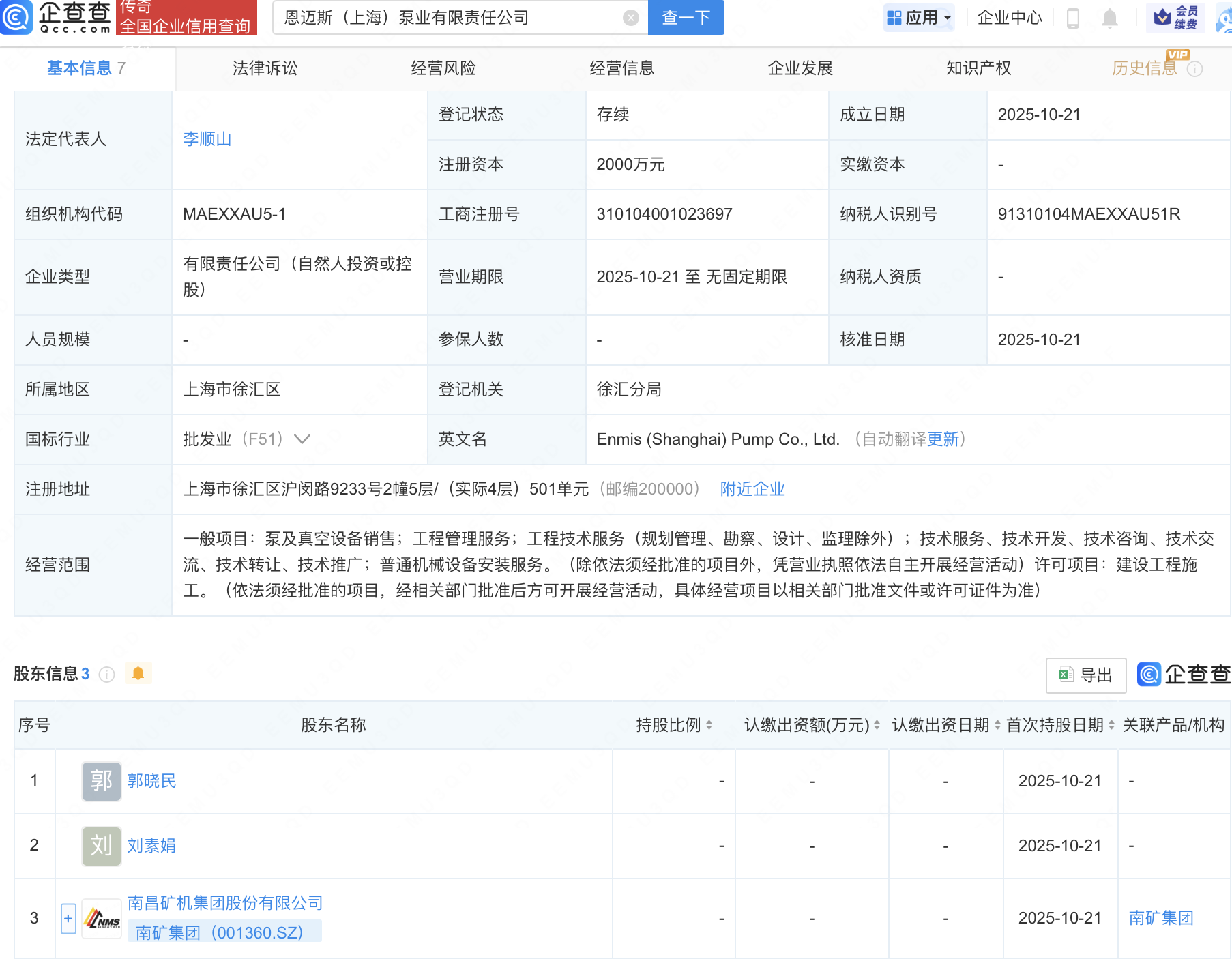
Task: Export shareholder list with 导出 button
Action: click(1085, 675)
